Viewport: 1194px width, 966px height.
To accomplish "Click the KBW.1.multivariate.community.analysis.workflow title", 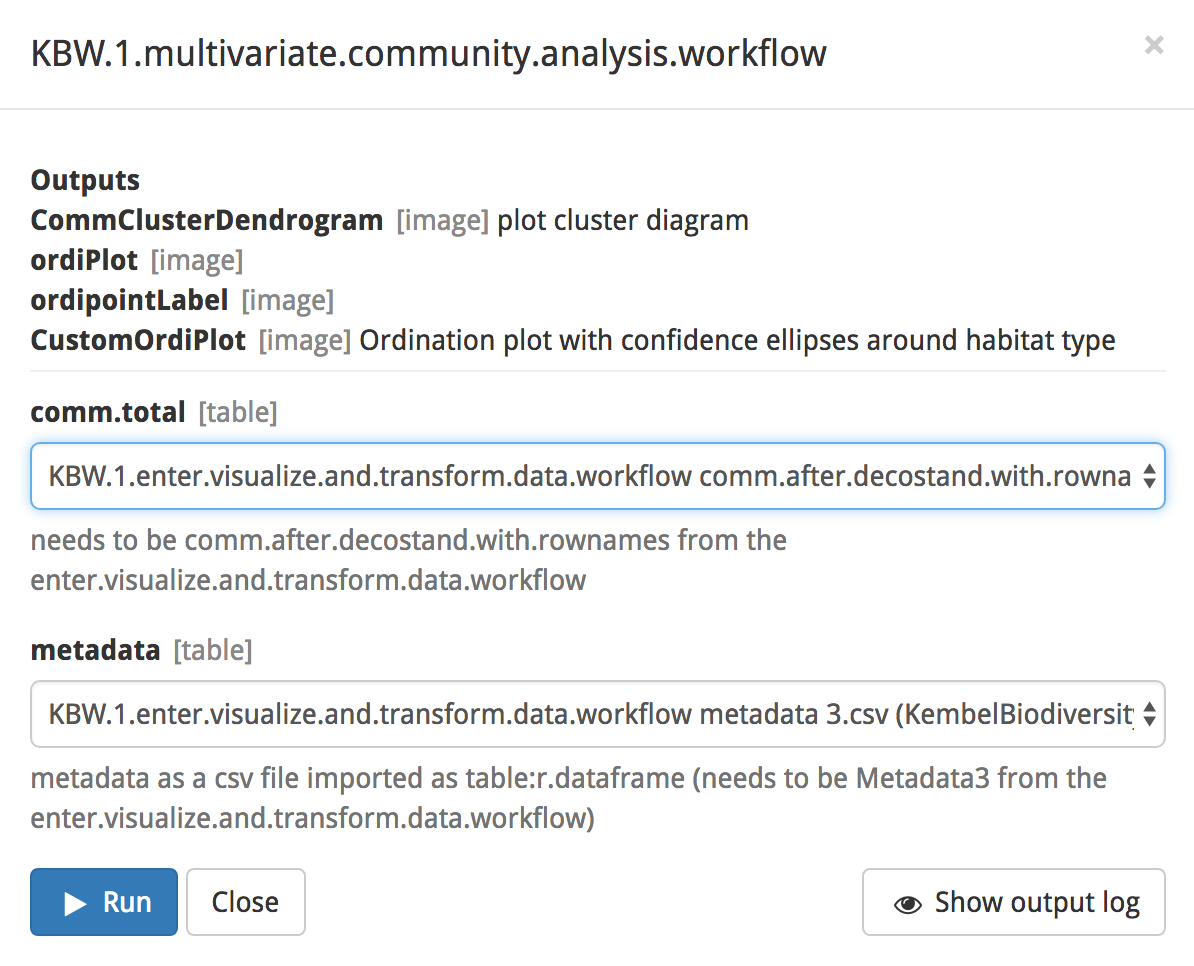I will pyautogui.click(x=428, y=54).
